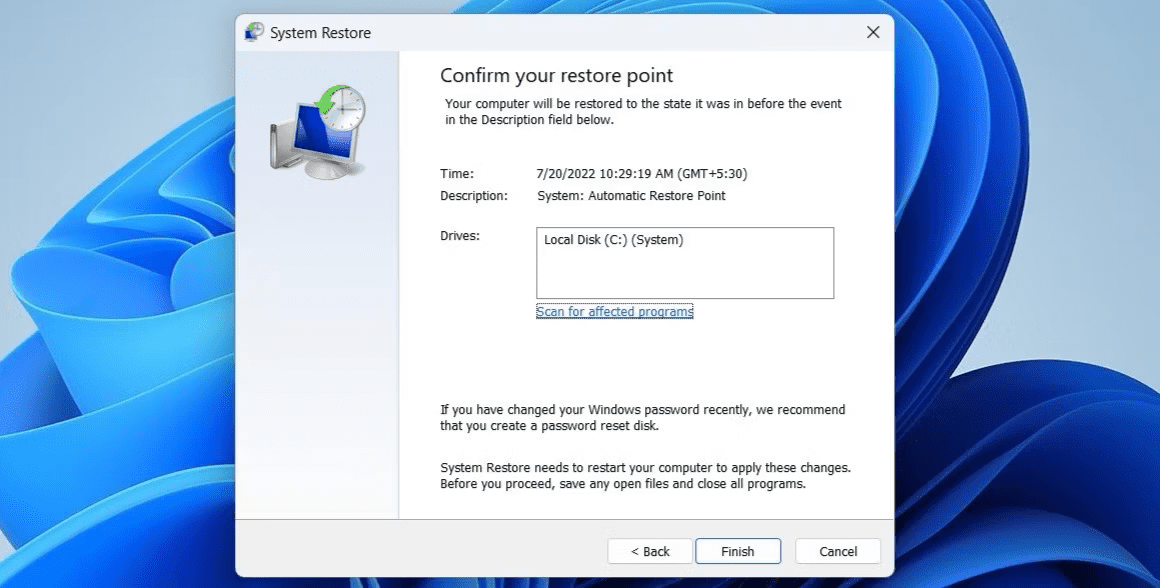Click the System: Automatic Restore Point description
This screenshot has height=588, width=1160.
click(x=631, y=196)
